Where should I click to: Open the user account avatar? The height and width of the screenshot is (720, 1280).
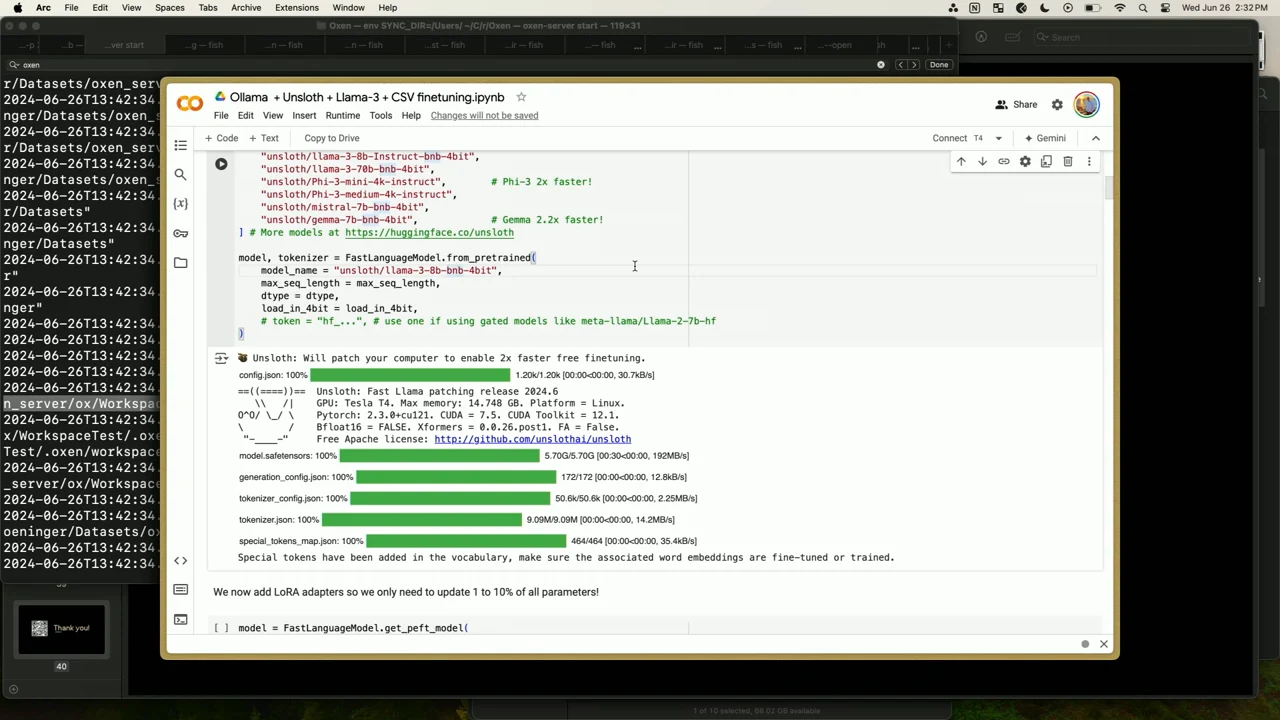click(1087, 104)
